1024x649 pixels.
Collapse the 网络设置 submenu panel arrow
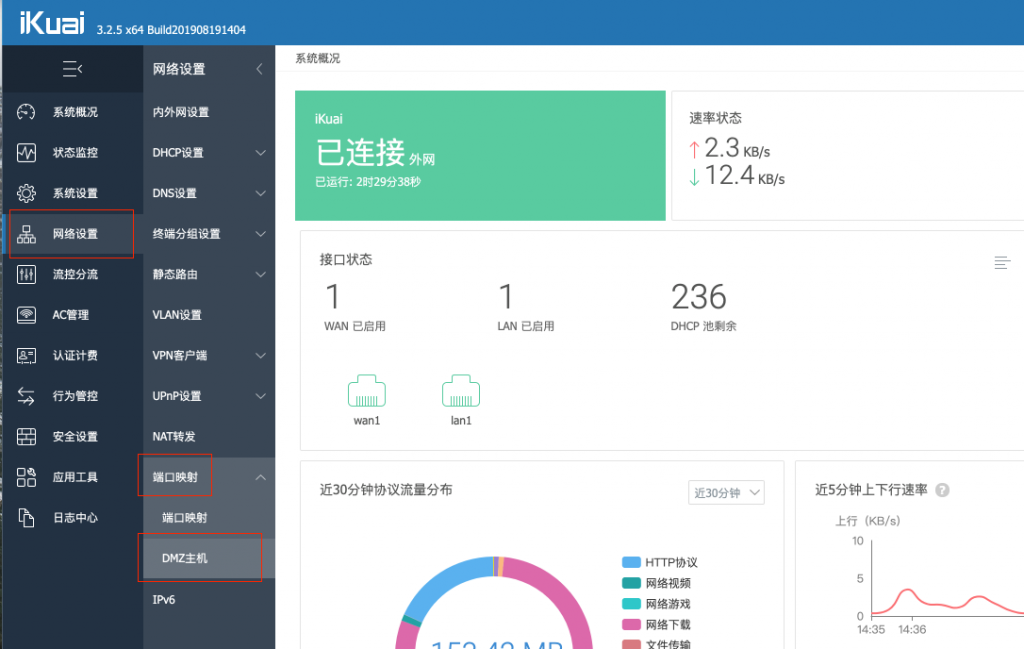pos(259,69)
